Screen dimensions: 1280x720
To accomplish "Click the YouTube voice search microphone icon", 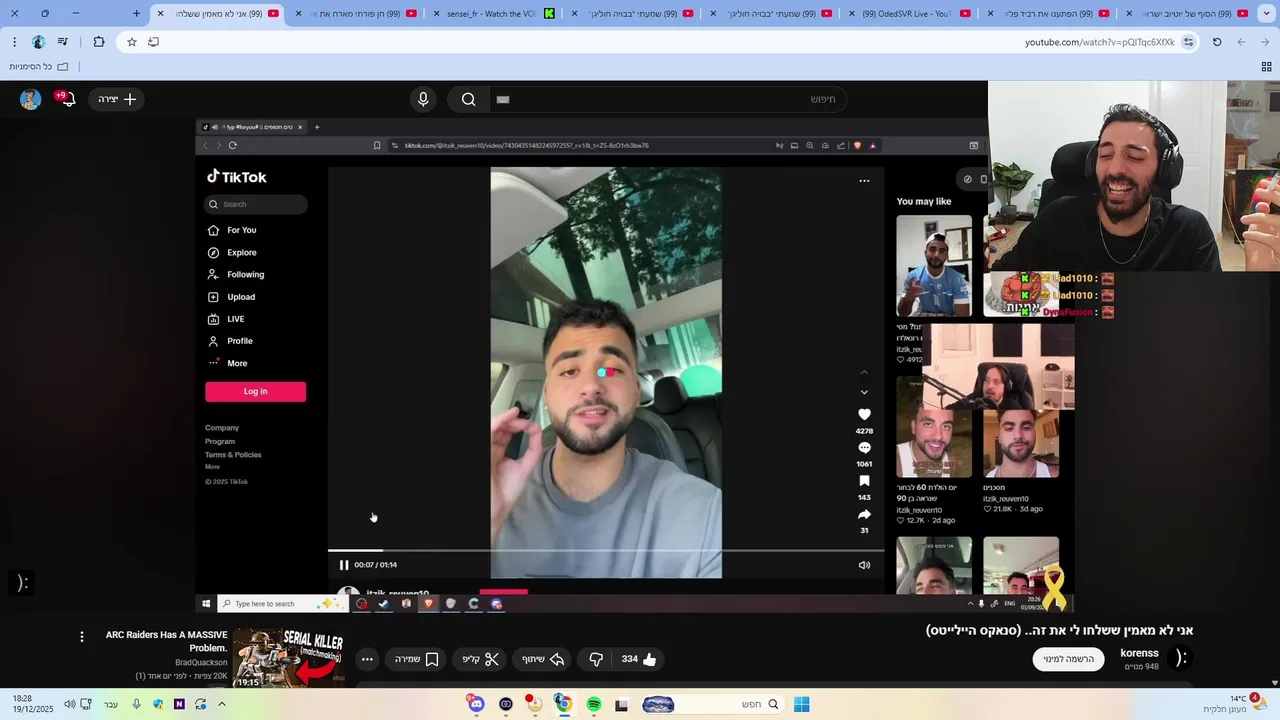I will pos(423,99).
